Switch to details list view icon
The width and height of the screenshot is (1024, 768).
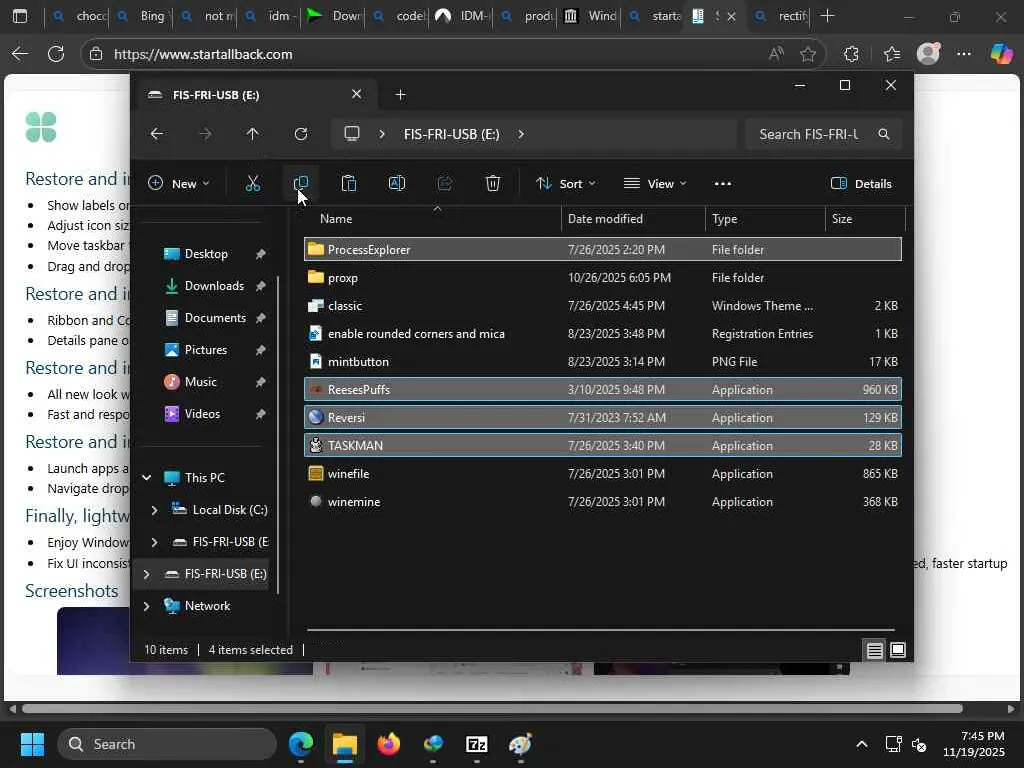click(x=874, y=650)
